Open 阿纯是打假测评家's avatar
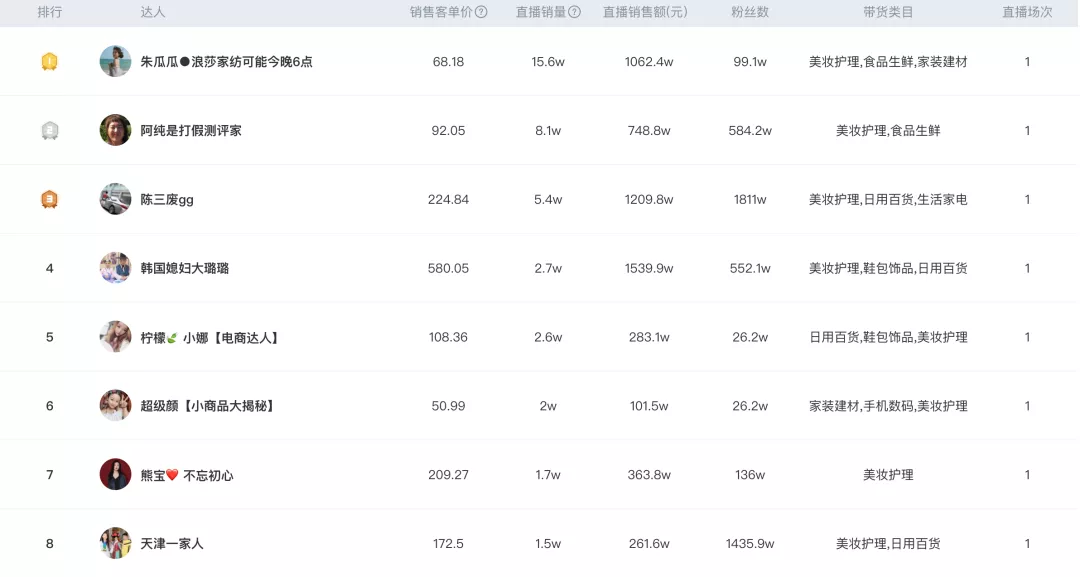The image size is (1080, 577). 115,130
